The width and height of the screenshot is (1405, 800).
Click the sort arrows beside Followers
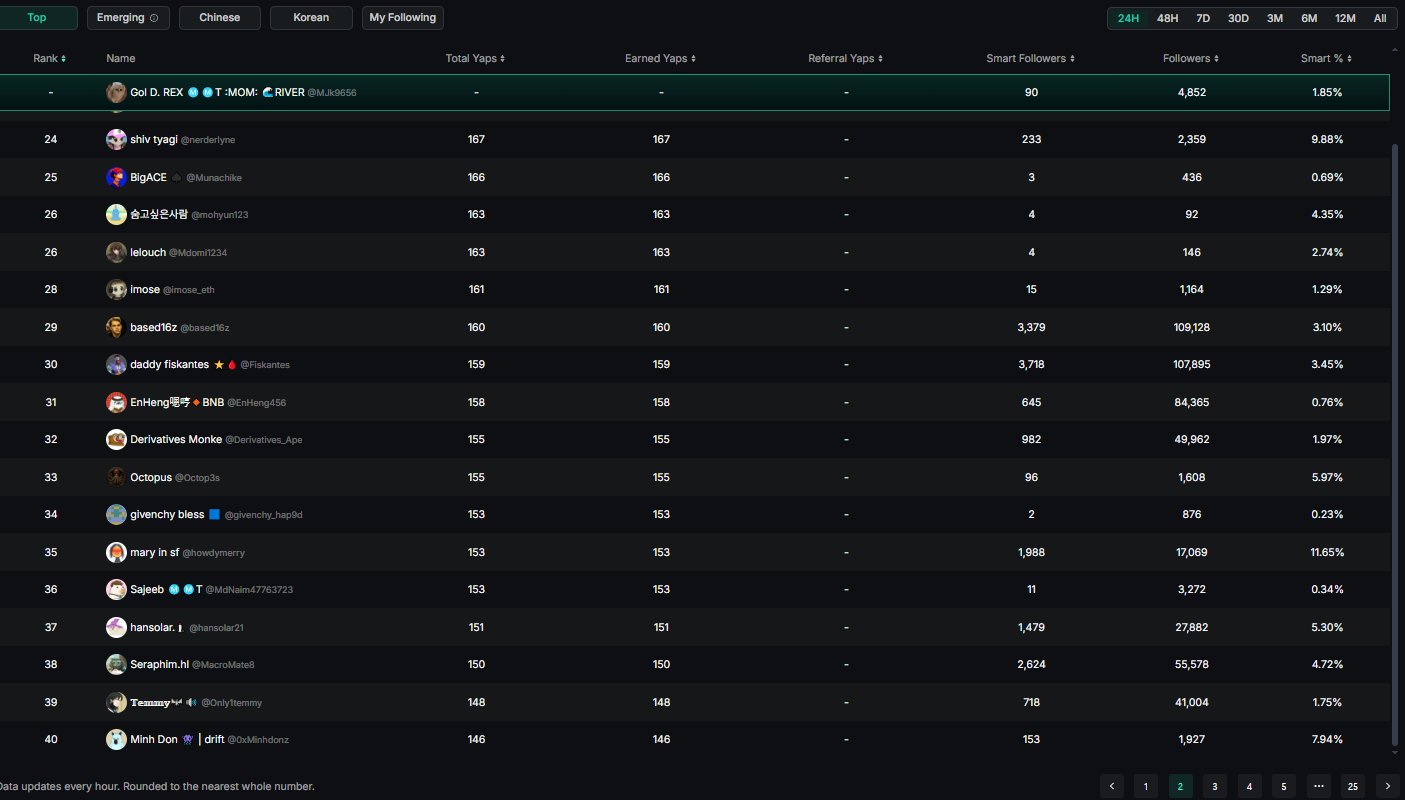point(1216,59)
